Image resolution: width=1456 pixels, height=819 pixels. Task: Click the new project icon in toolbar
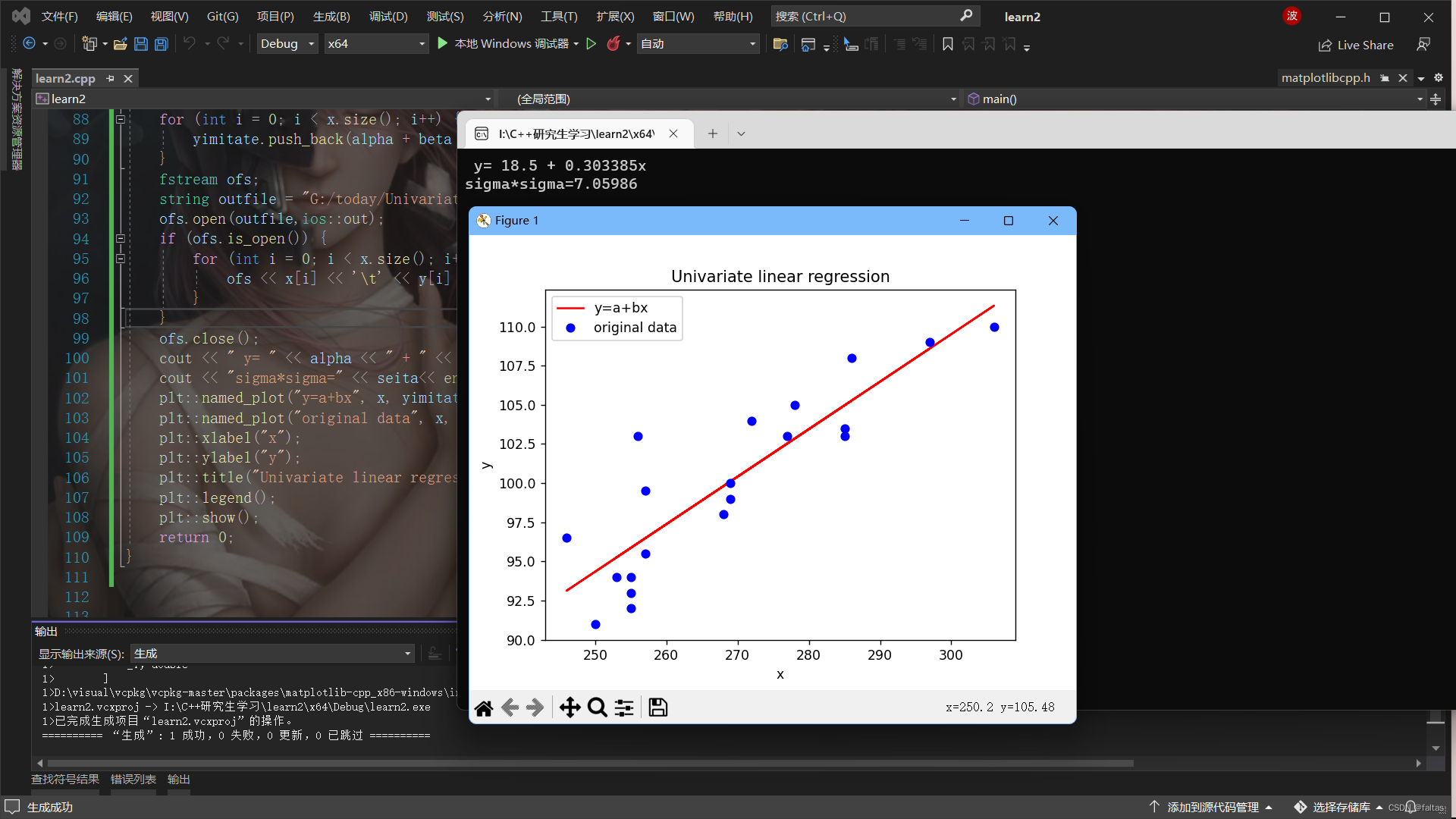[x=89, y=44]
